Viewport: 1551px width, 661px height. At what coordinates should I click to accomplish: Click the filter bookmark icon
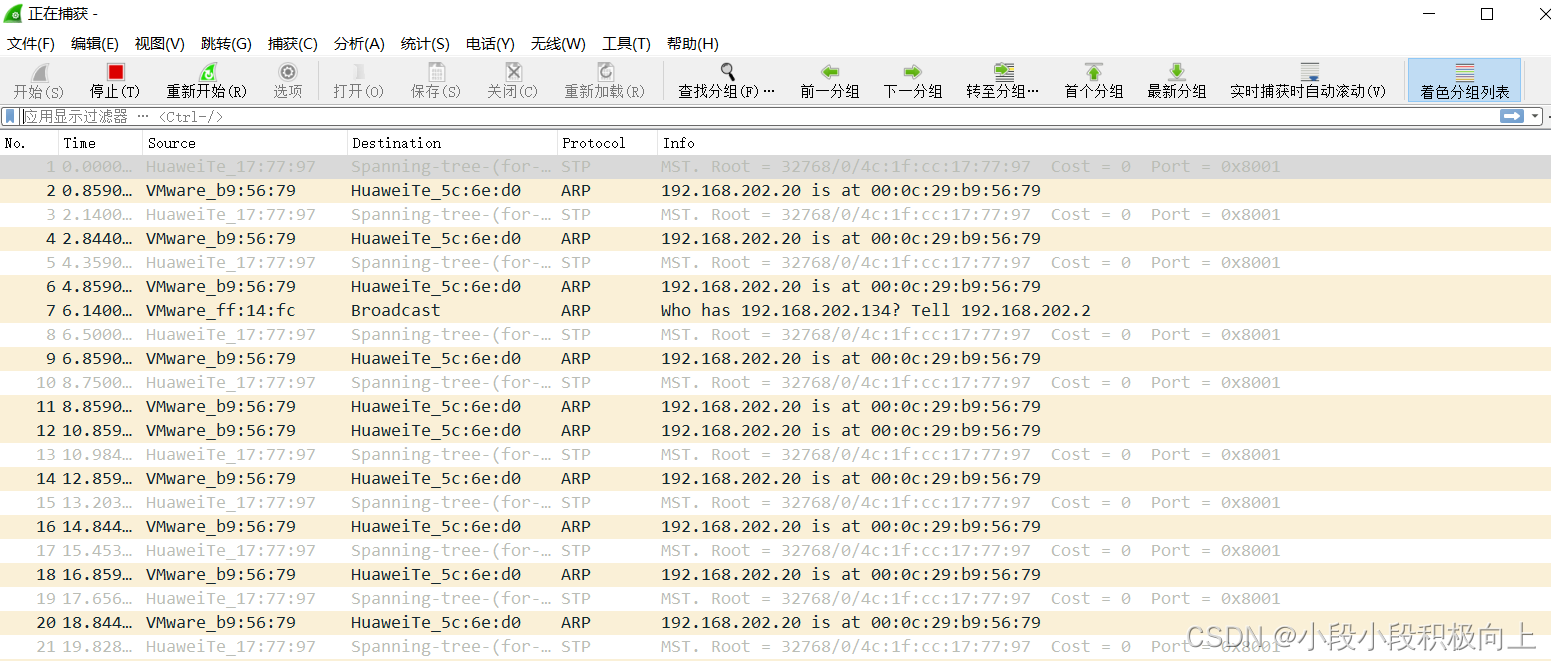coord(10,117)
